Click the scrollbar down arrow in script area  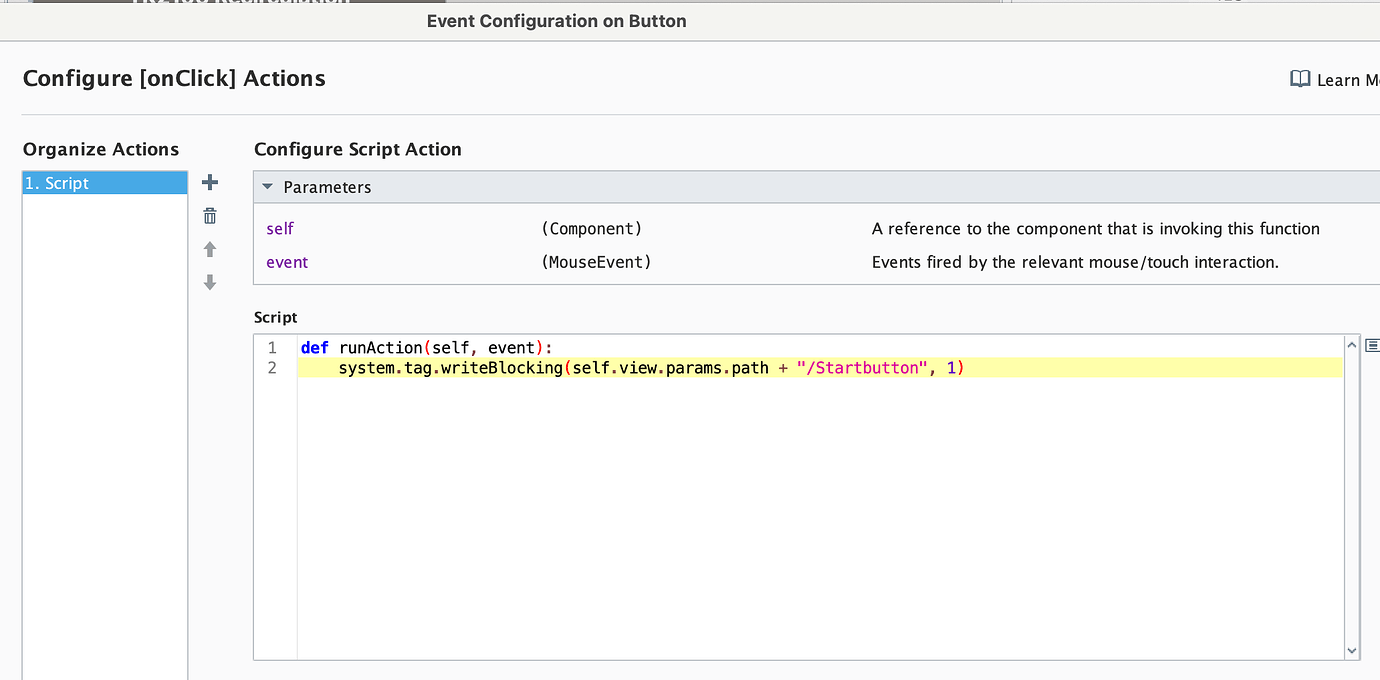pos(1352,649)
